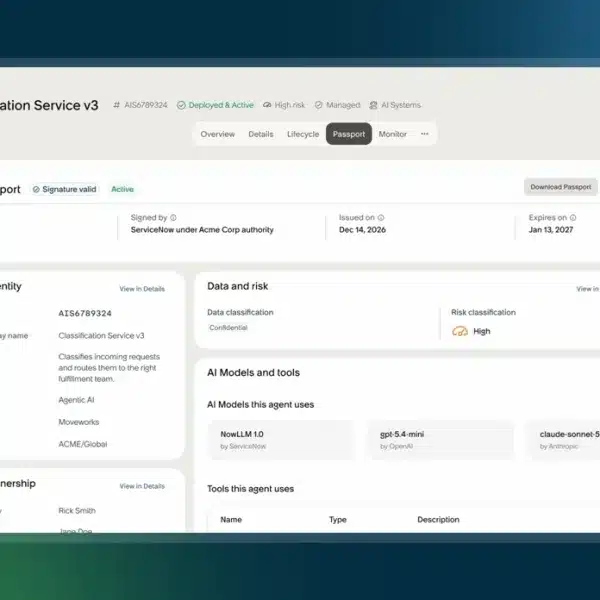Screen dimensions: 600x600
Task: Click the High risk classification gauge icon
Action: [x=460, y=331]
